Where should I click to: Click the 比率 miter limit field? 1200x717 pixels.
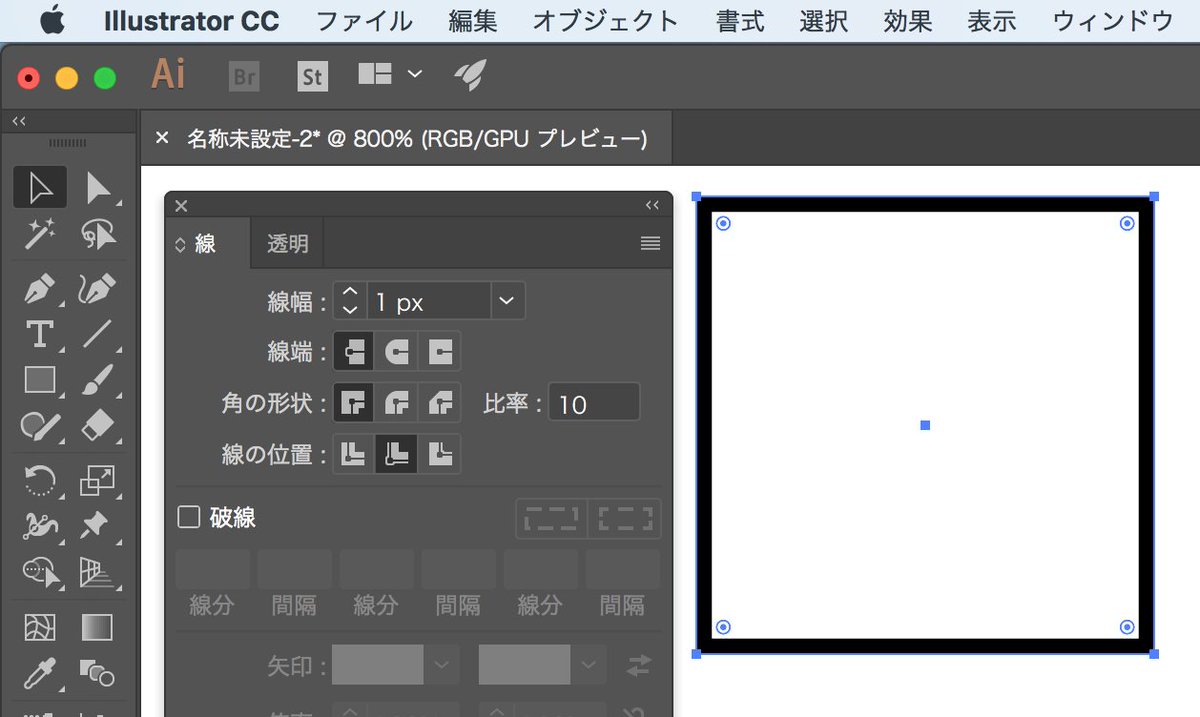(594, 402)
